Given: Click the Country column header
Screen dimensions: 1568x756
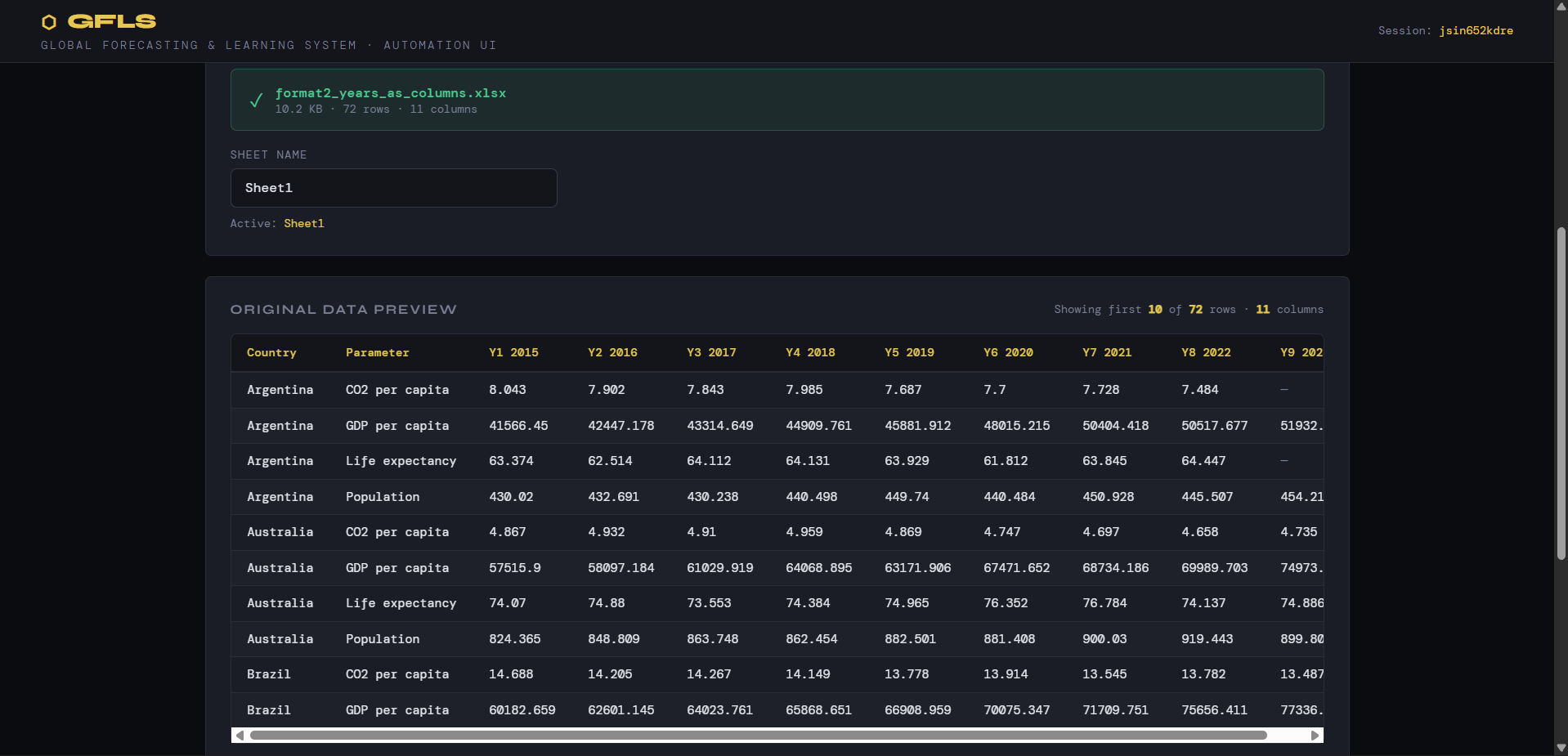Looking at the screenshot, I should pyautogui.click(x=271, y=352).
